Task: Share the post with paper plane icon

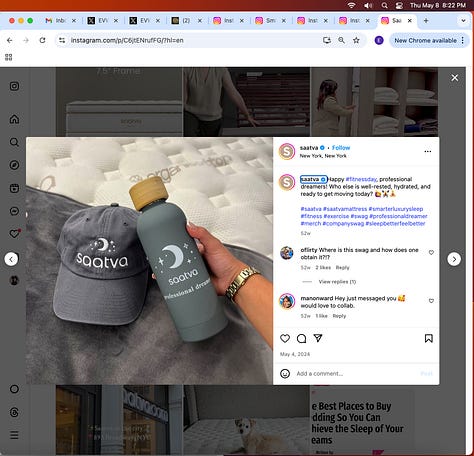Action: click(x=318, y=338)
